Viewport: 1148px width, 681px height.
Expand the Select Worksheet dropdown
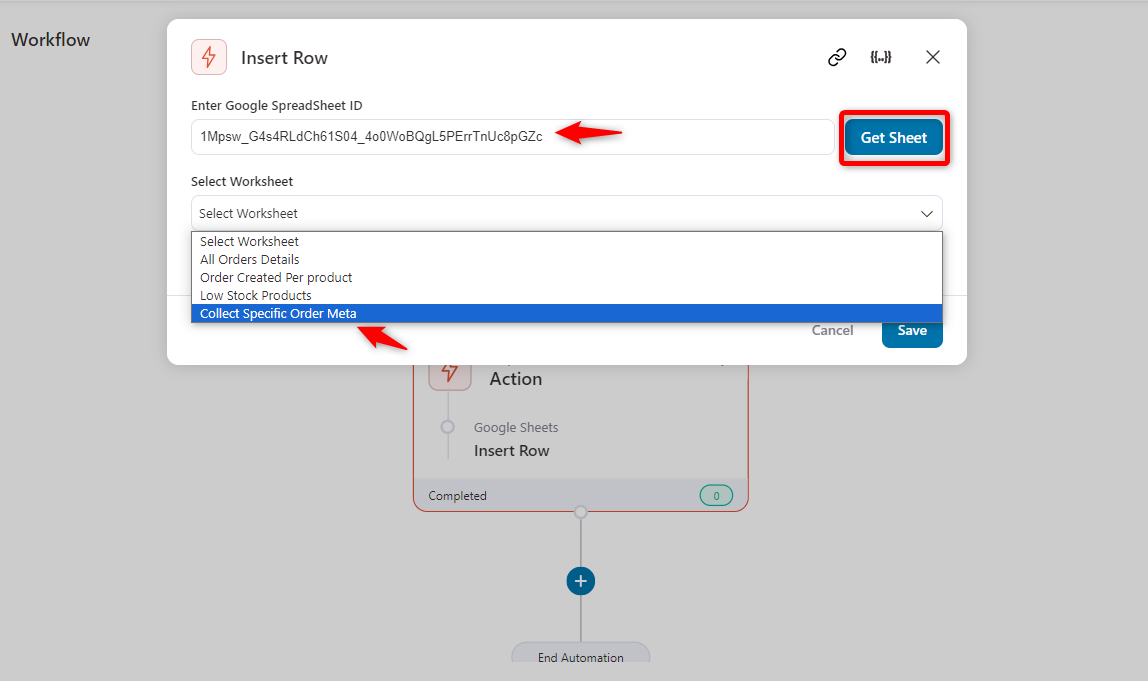567,213
